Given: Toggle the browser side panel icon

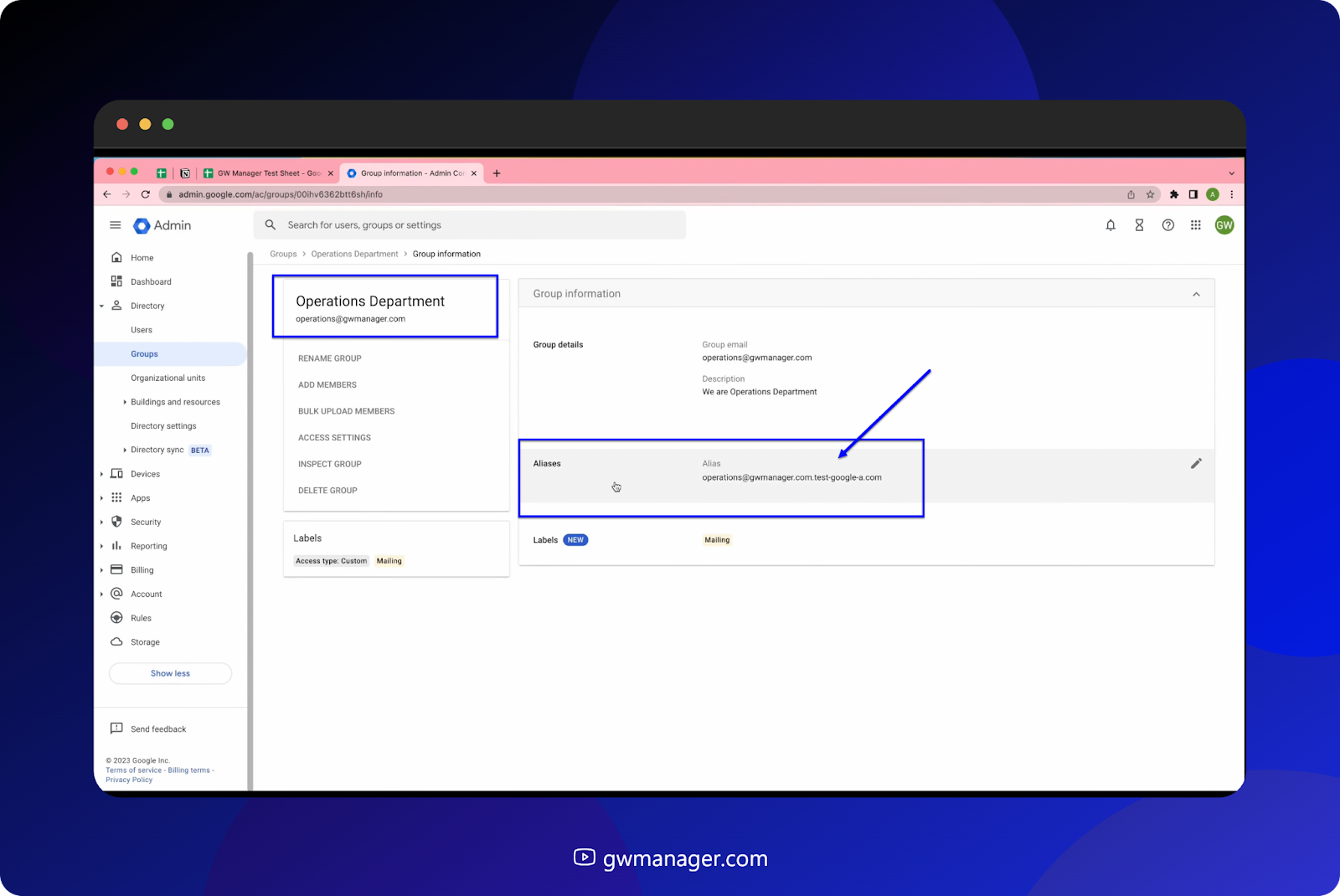Looking at the screenshot, I should coord(1193,194).
